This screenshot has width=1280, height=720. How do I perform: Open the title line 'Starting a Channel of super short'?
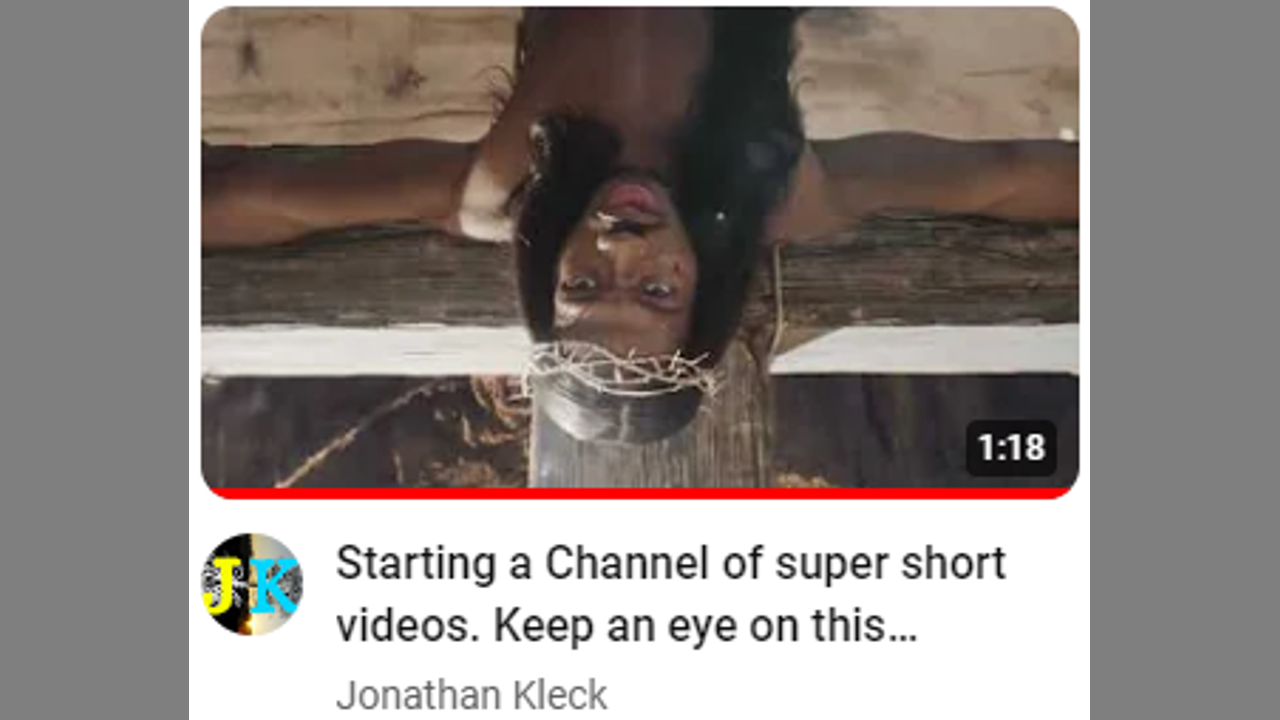(670, 565)
